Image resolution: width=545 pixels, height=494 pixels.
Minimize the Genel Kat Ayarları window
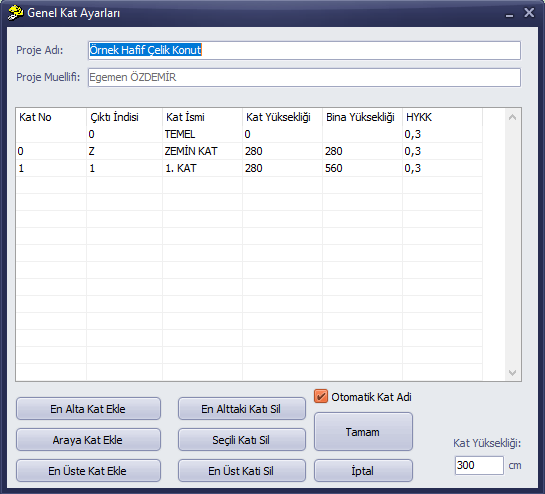tap(510, 14)
